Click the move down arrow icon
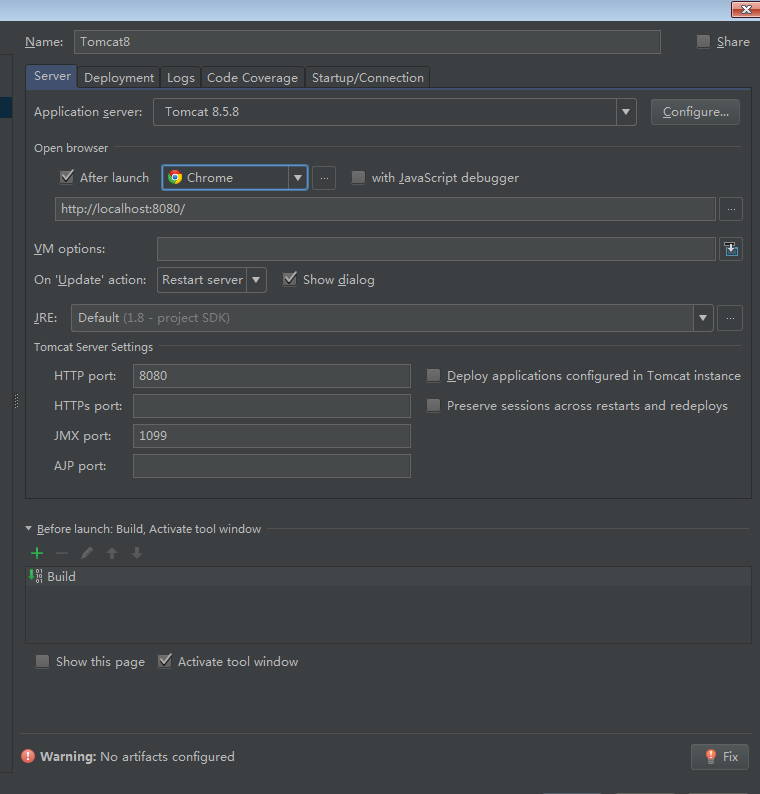 tap(137, 553)
